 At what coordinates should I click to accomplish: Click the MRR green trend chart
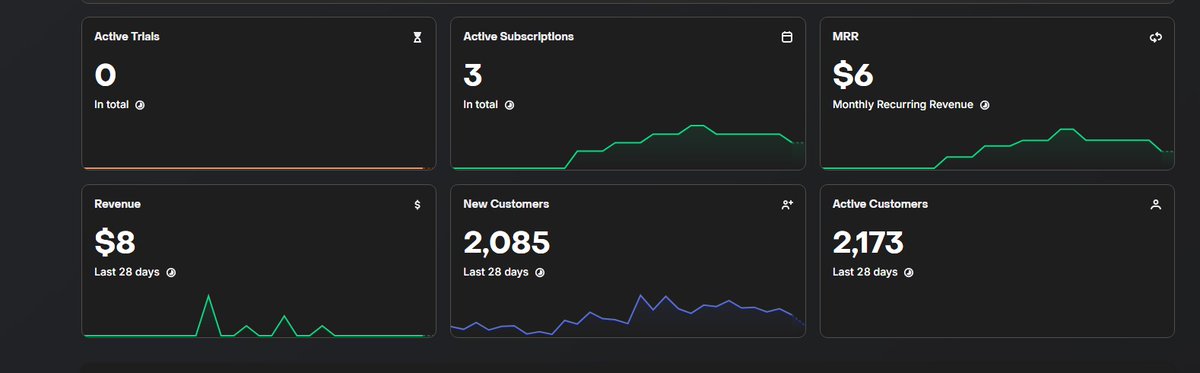(x=997, y=148)
